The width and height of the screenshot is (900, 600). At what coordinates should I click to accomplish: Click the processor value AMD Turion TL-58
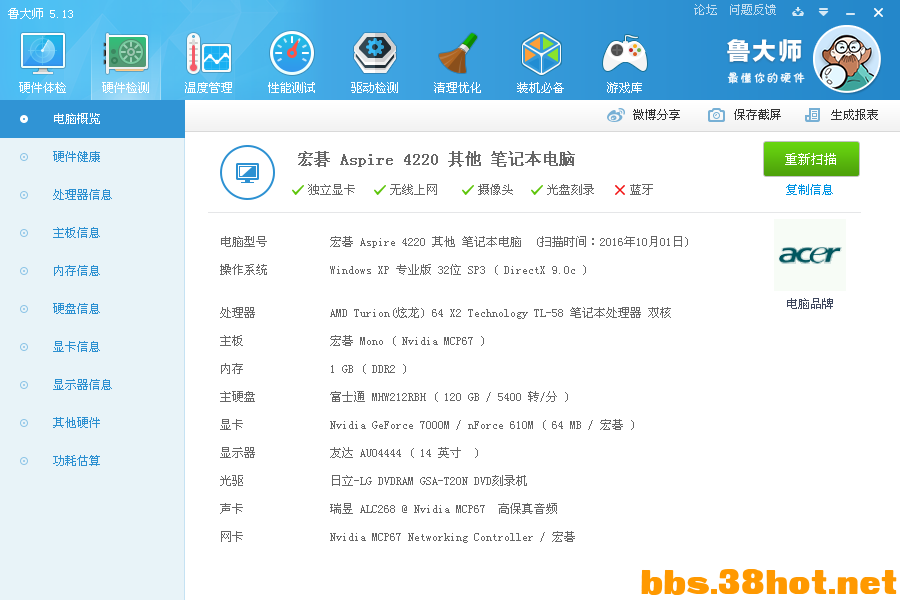point(500,313)
